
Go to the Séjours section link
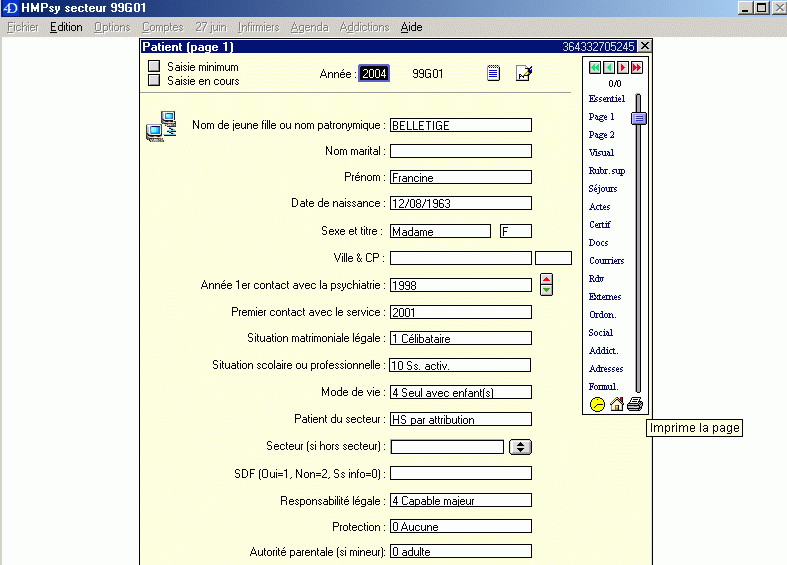[x=603, y=189]
